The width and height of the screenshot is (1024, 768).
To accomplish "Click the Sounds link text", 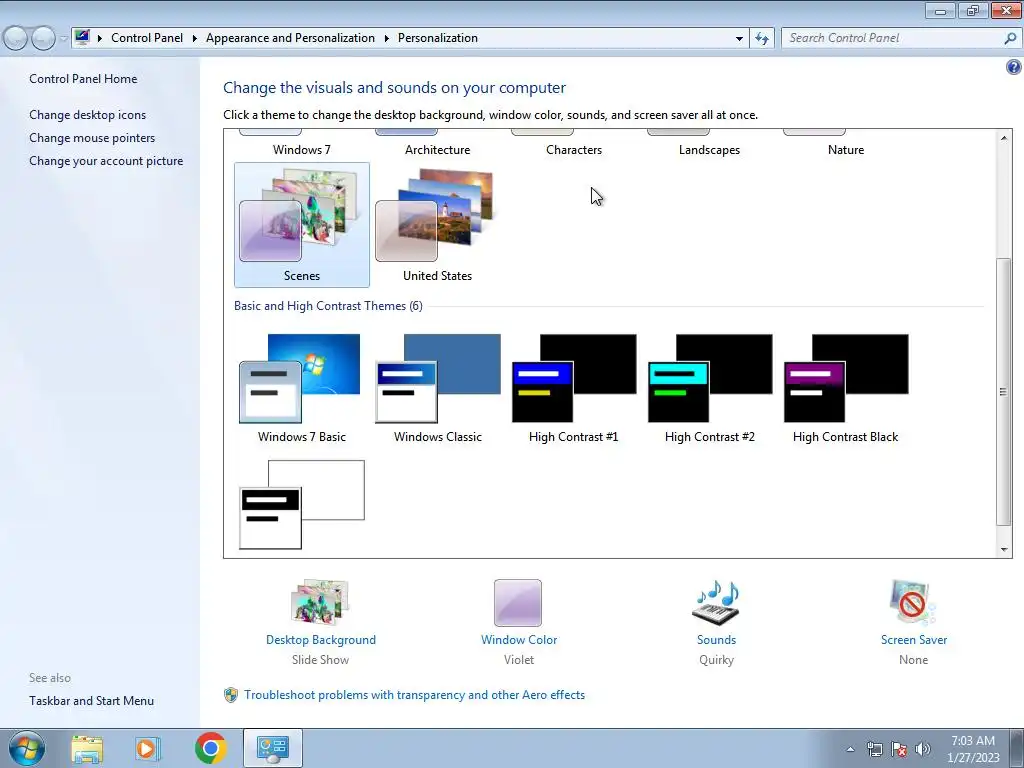I will 716,640.
